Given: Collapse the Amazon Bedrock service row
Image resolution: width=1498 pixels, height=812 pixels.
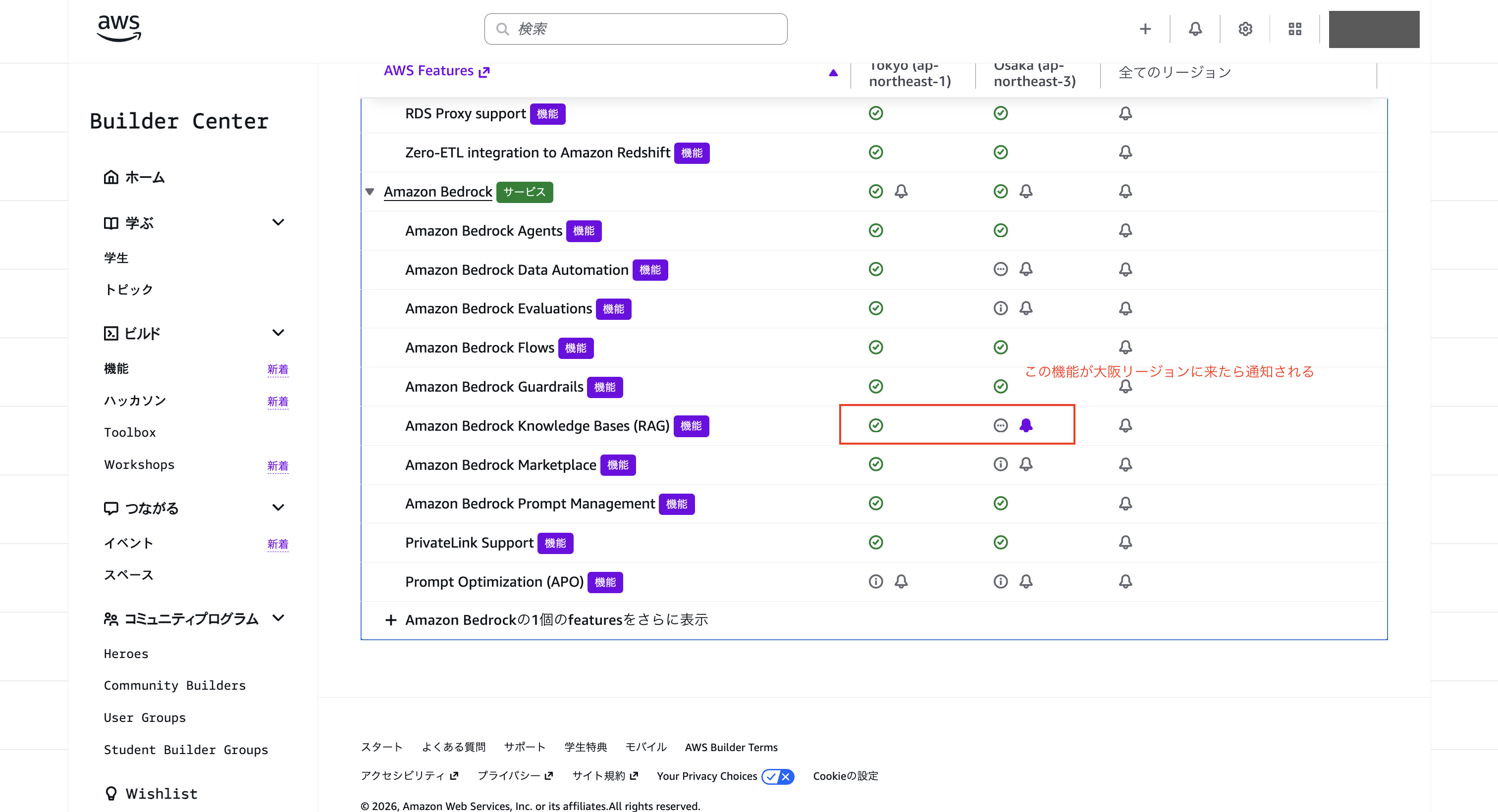Looking at the screenshot, I should [369, 191].
